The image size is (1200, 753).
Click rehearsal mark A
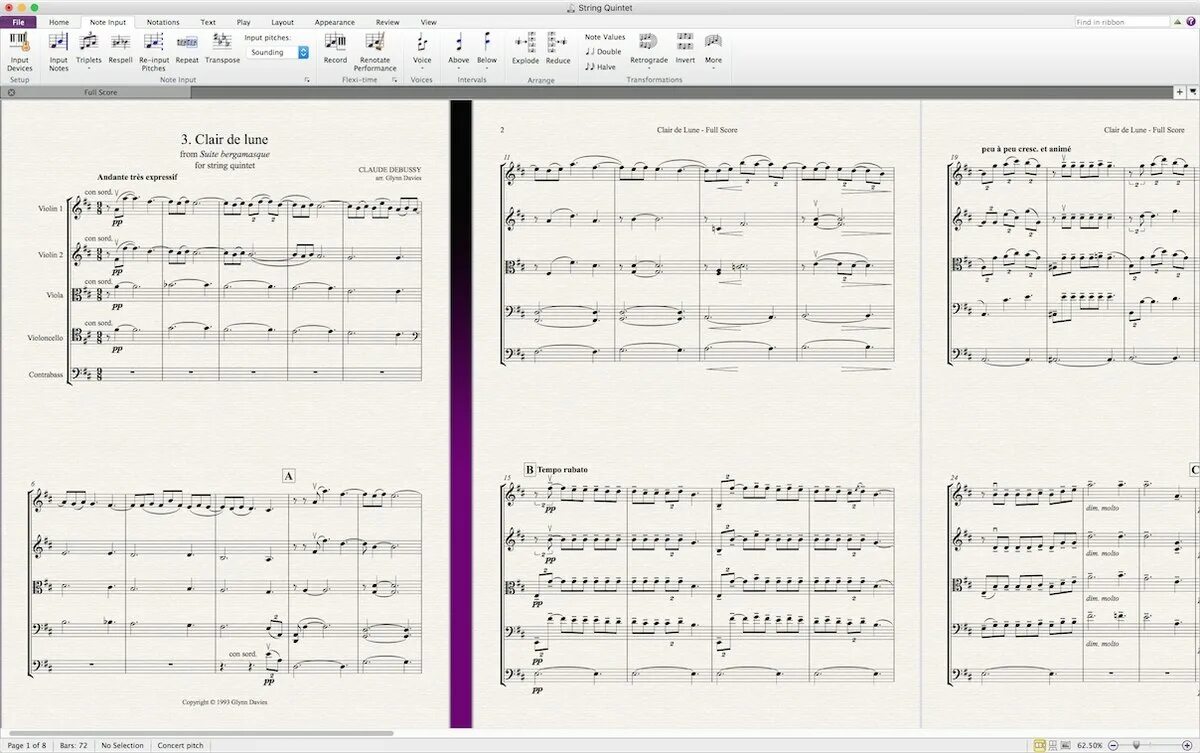tap(289, 477)
